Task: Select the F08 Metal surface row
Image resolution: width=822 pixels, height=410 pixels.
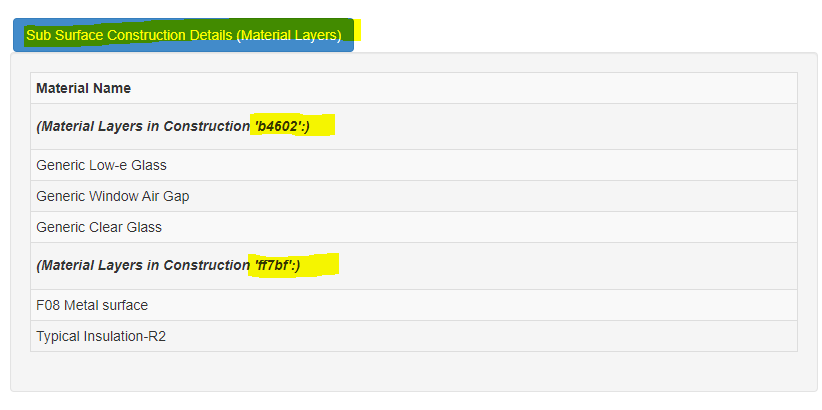Action: (414, 305)
